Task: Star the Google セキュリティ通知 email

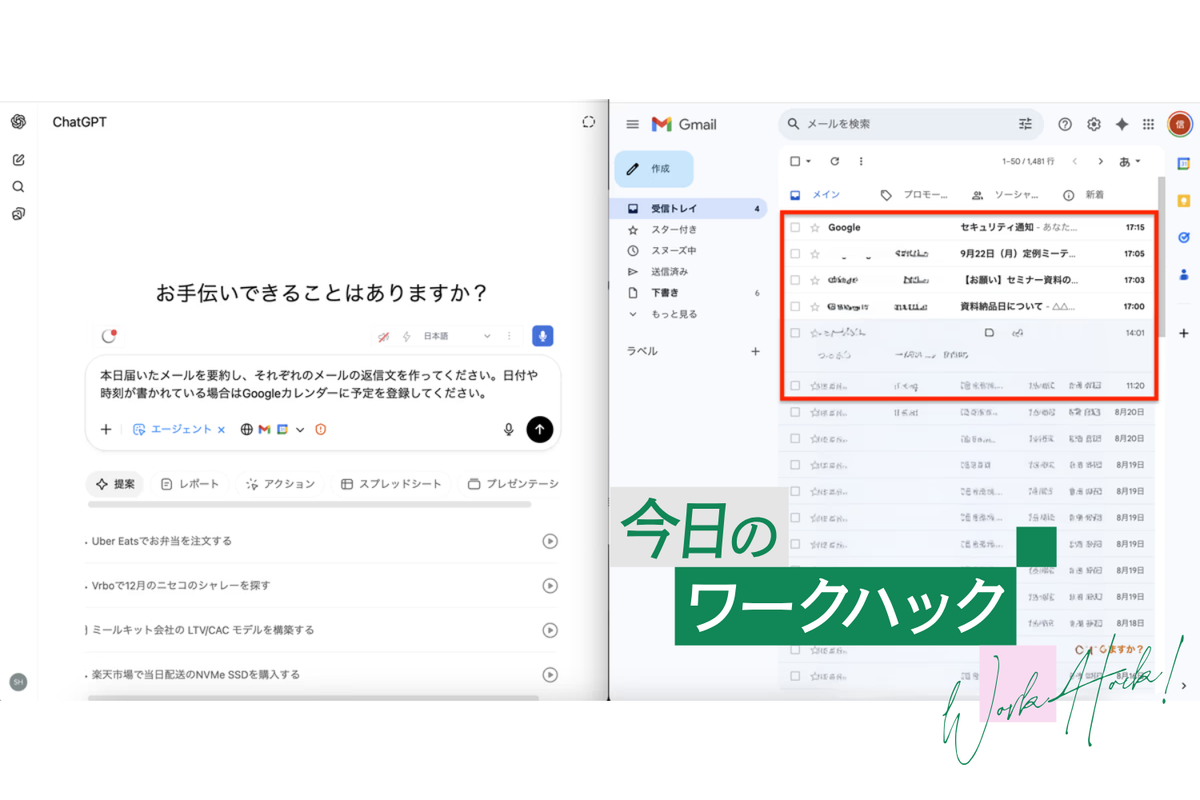Action: click(x=815, y=228)
